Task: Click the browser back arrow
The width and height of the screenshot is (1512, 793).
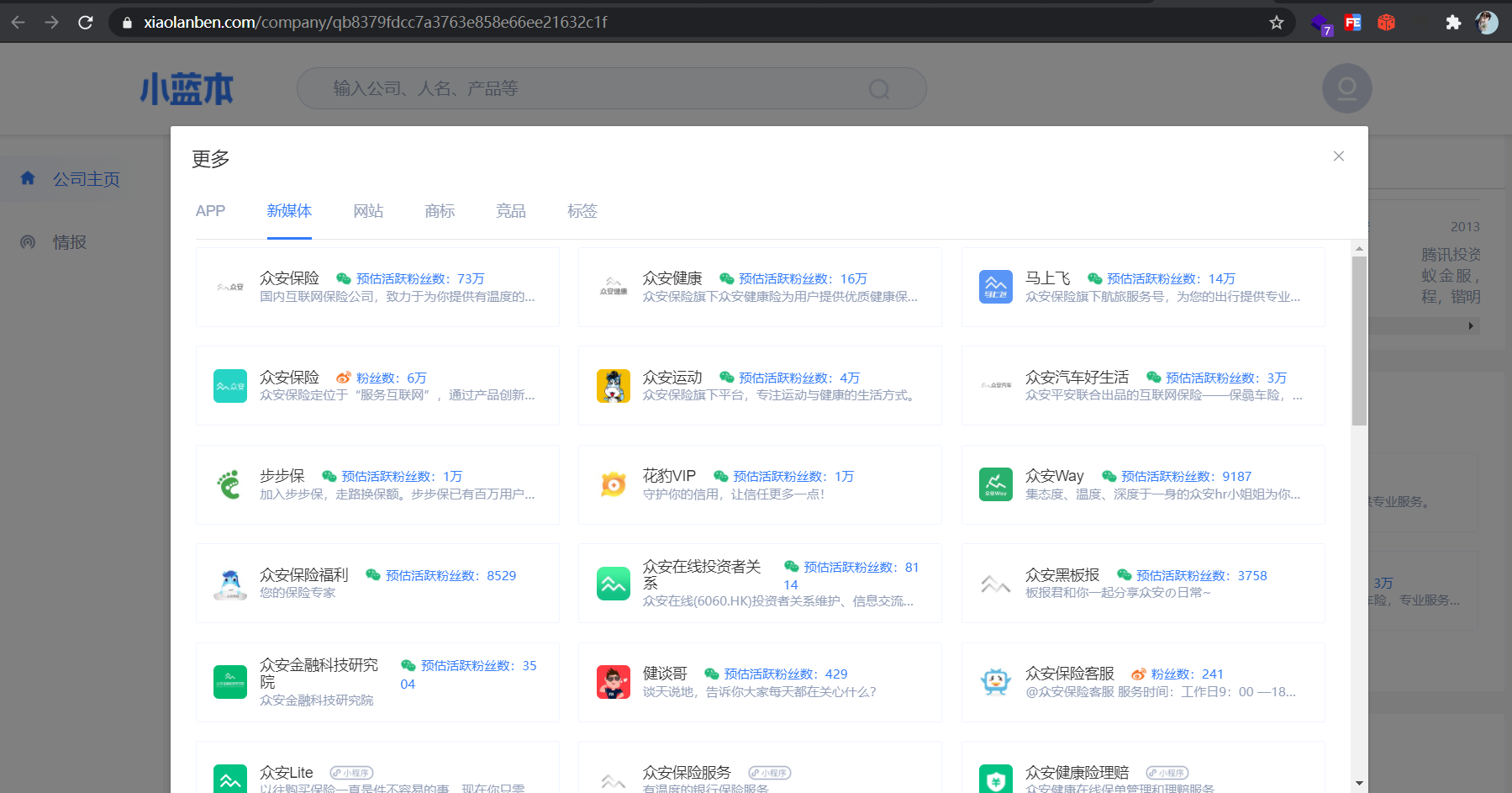Action: pos(18,23)
